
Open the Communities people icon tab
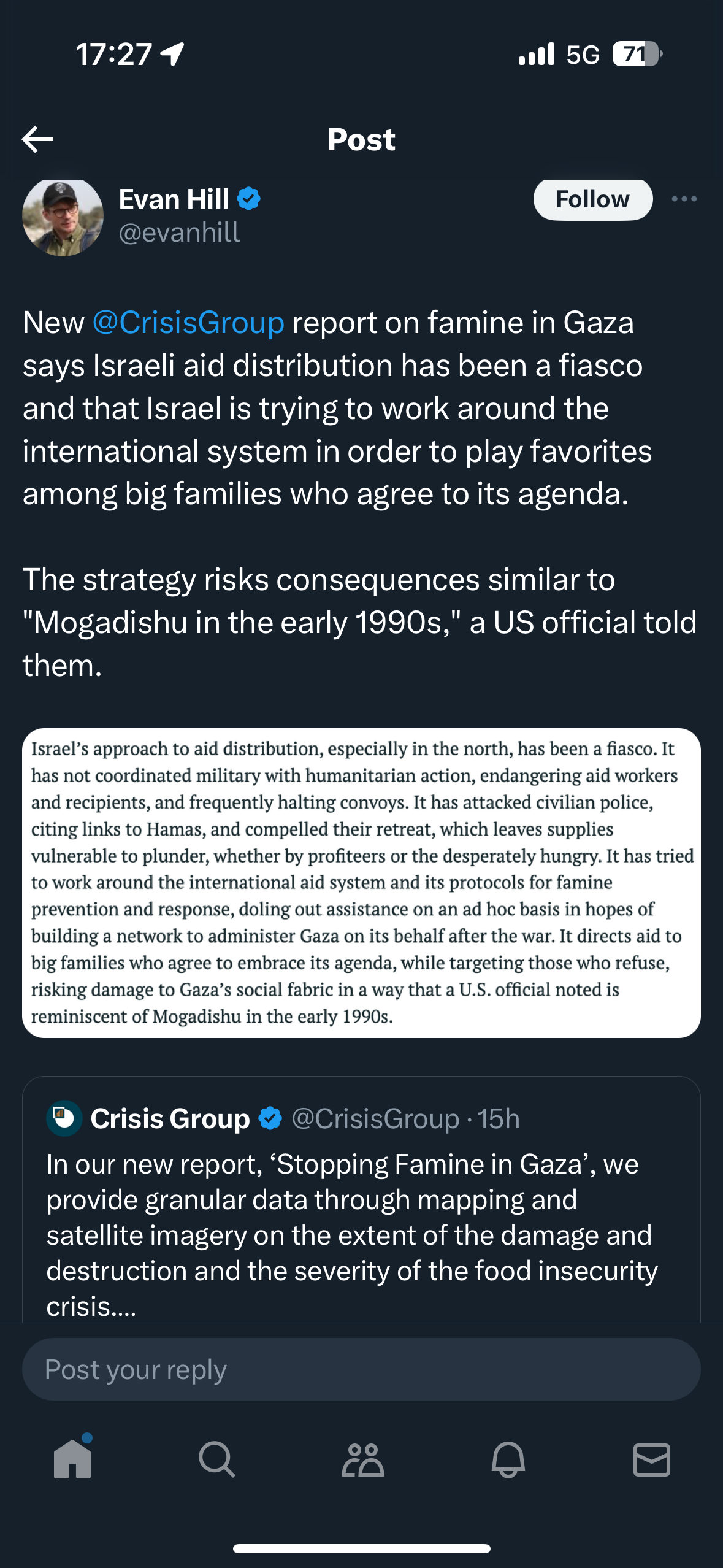point(362,1459)
